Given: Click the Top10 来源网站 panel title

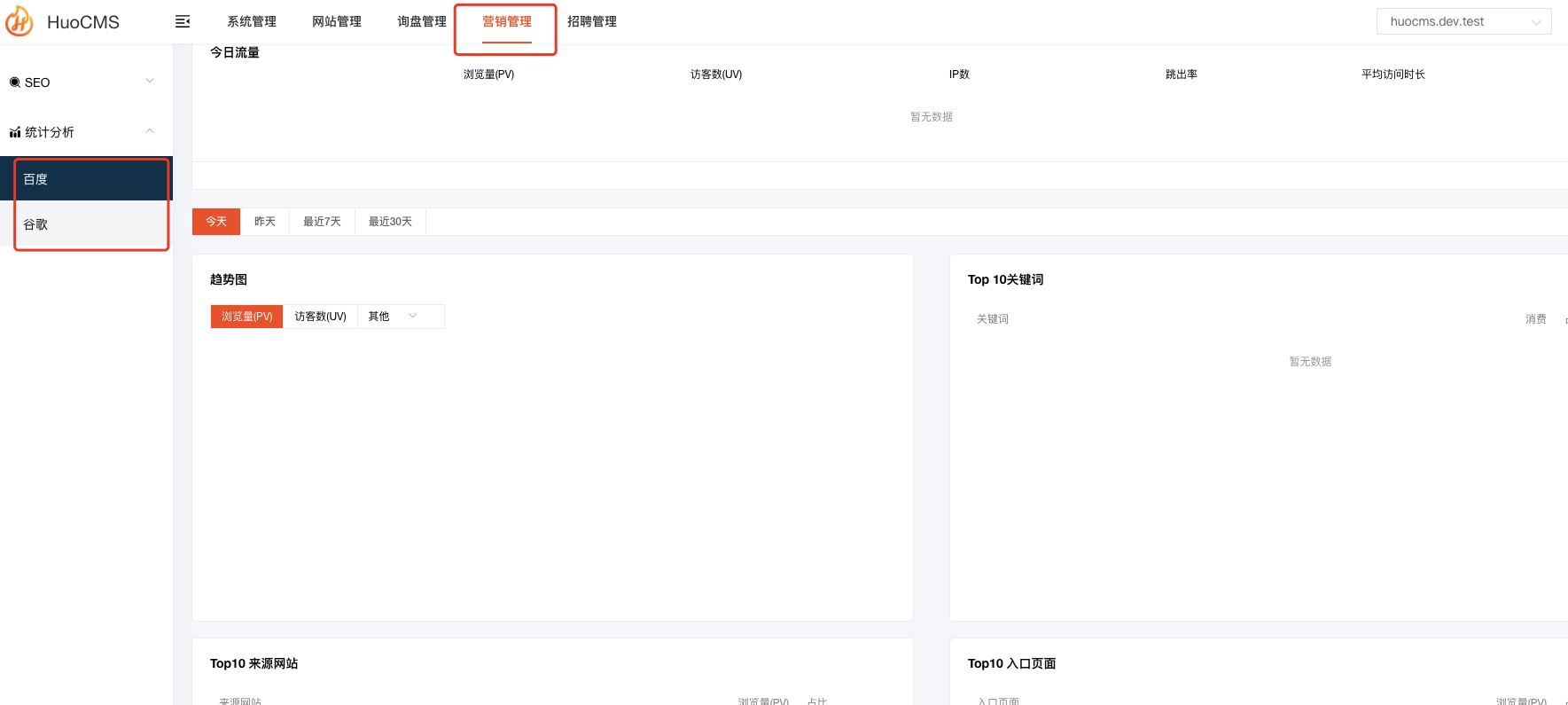Looking at the screenshot, I should 254,663.
